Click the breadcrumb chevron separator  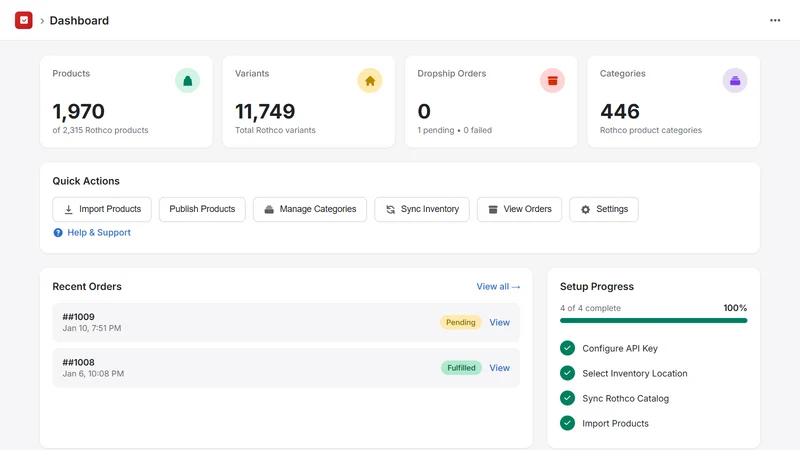point(42,21)
